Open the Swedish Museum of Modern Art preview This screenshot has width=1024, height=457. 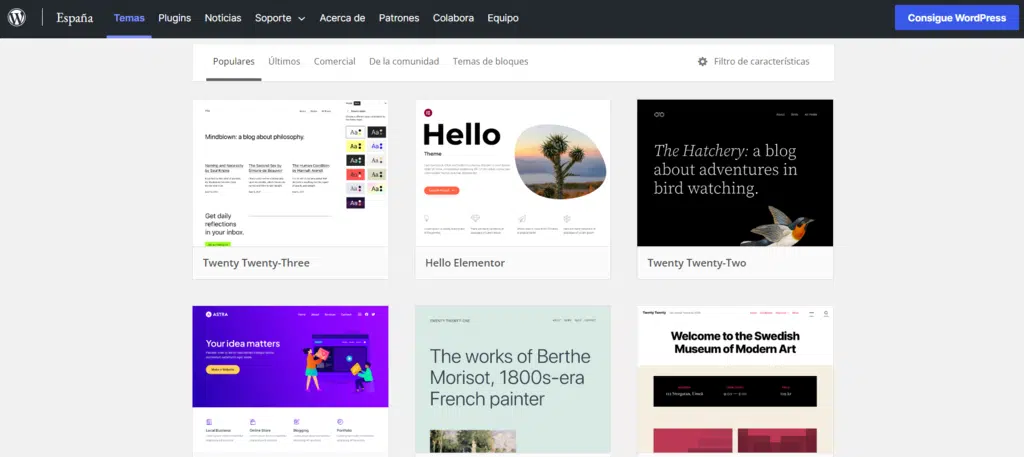(x=735, y=381)
